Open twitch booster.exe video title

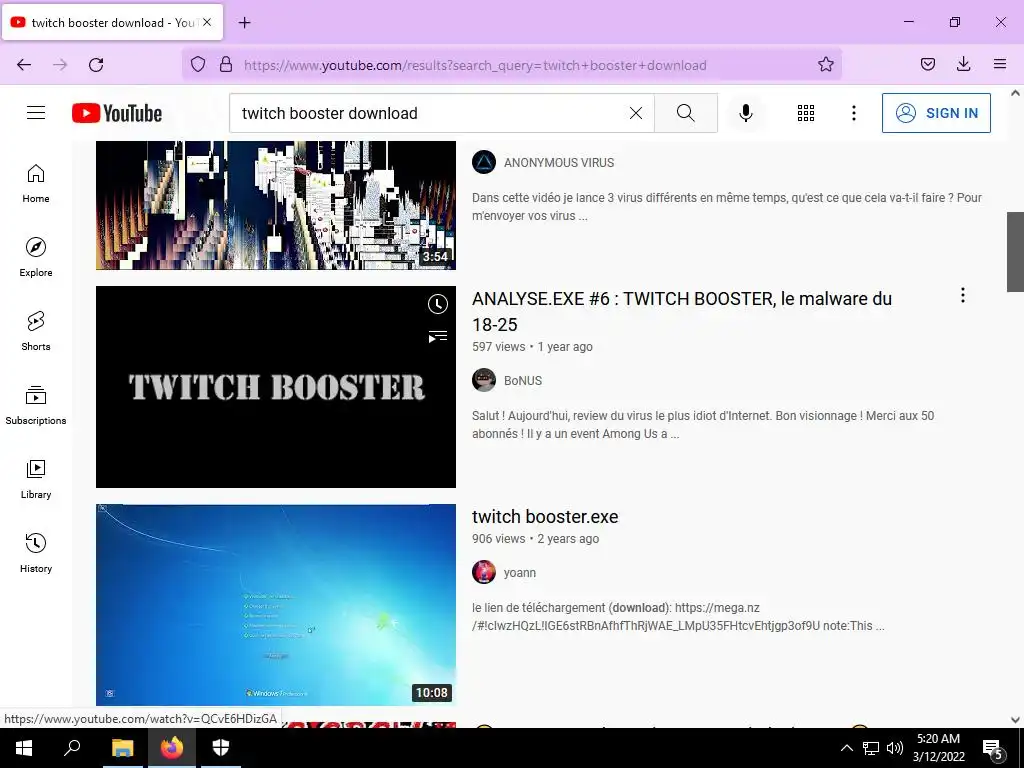[x=545, y=517]
